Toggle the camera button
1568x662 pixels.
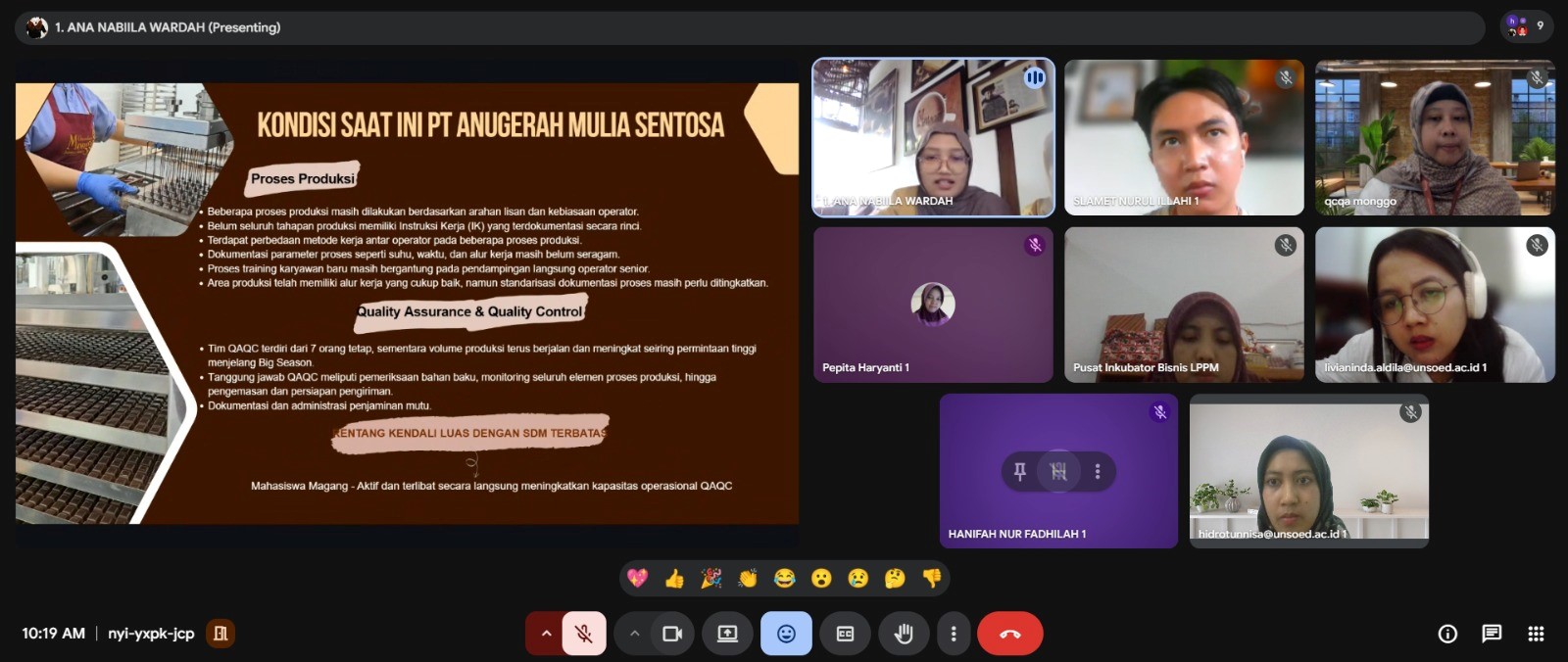click(672, 634)
